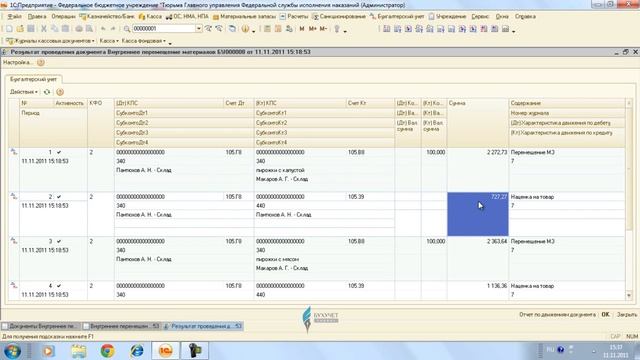Open the Казначейство/Банк menu
This screenshot has width=640, height=360.
coord(107,17)
